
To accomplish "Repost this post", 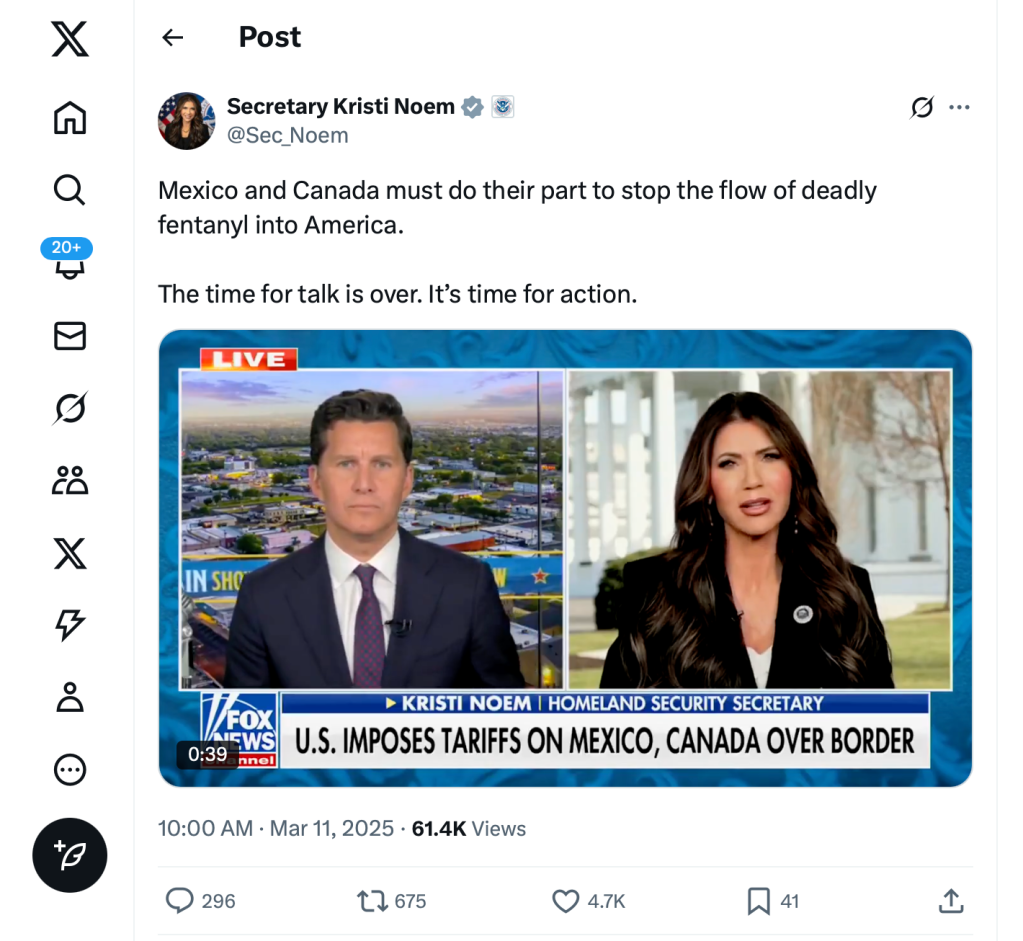I will tap(373, 901).
